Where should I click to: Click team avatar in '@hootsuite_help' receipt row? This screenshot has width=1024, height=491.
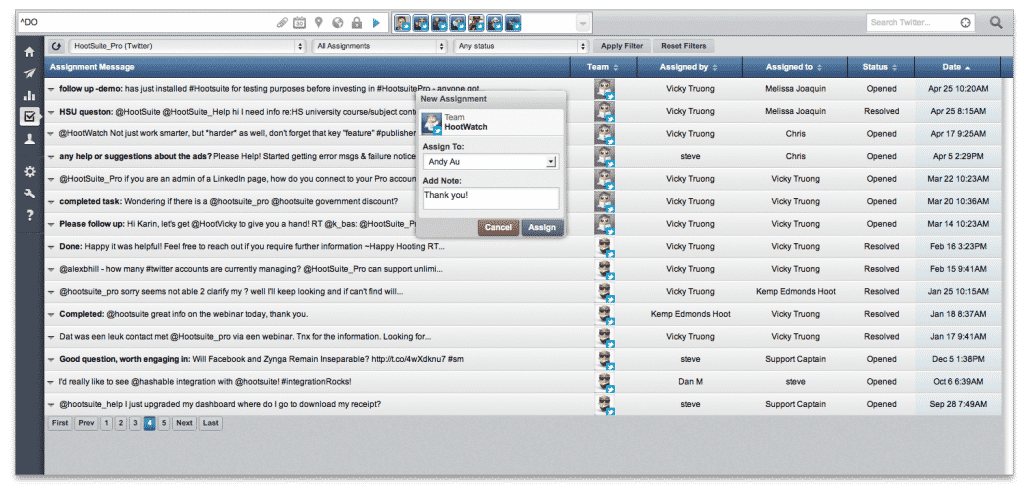[605, 405]
